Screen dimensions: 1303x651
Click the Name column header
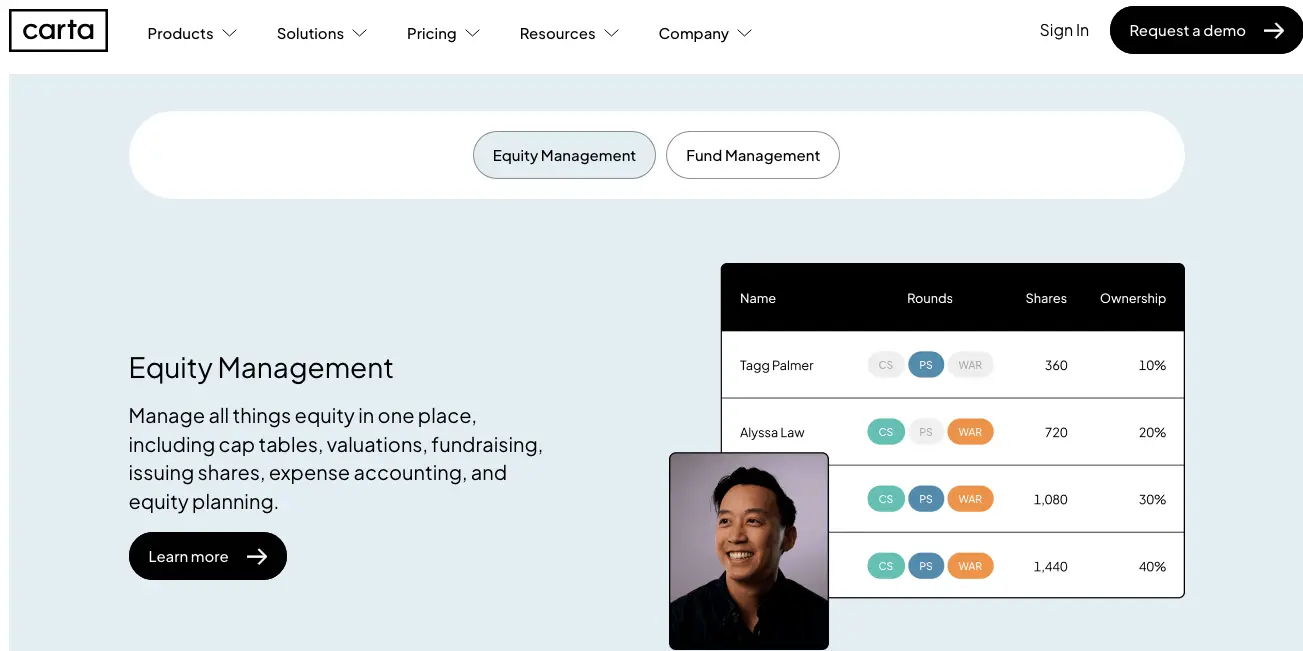tap(758, 298)
